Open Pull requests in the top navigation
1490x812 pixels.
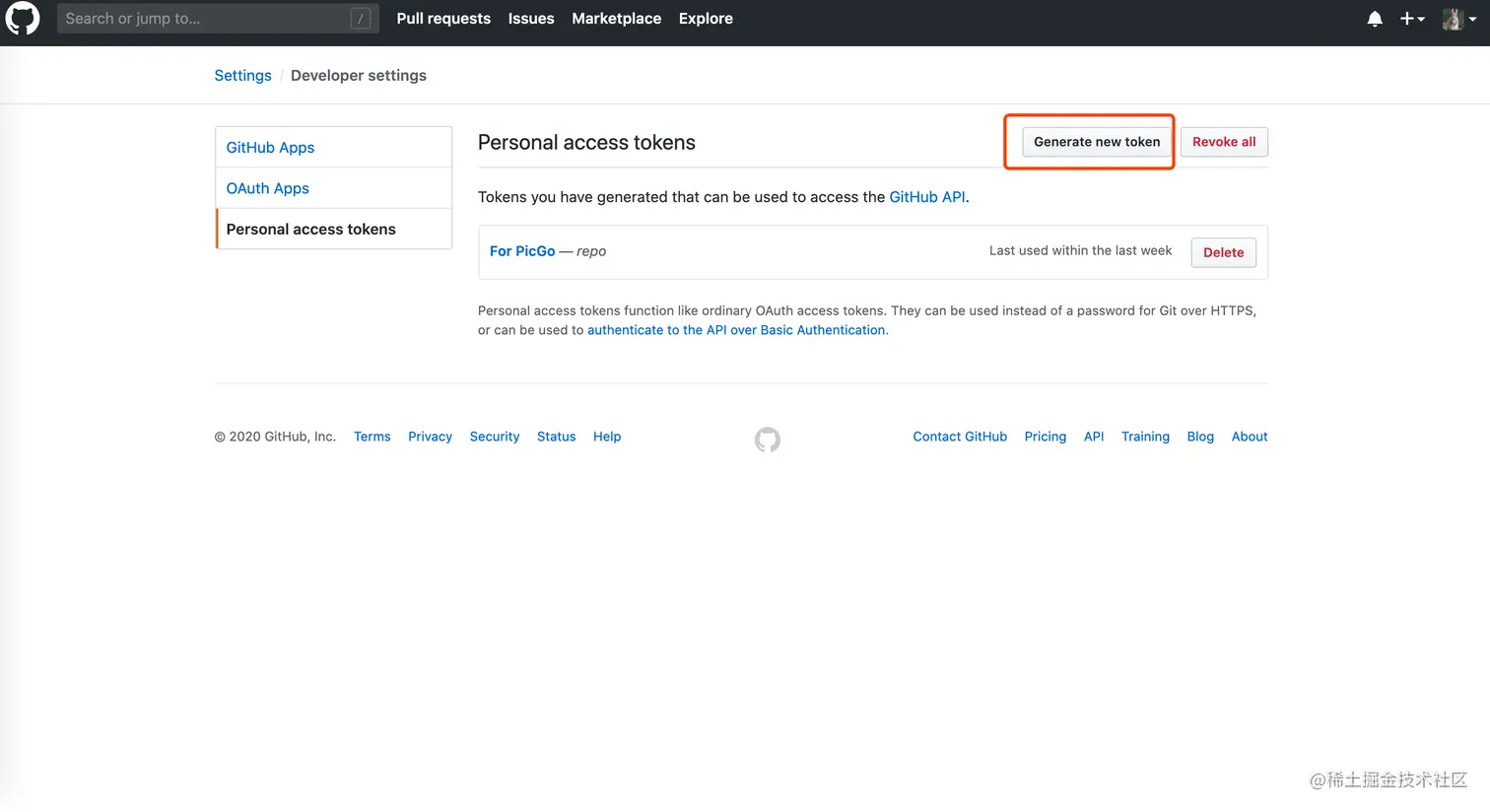443,19
